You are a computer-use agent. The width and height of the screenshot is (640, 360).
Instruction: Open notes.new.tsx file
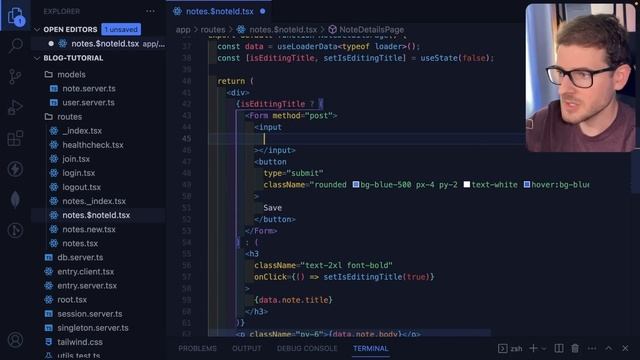pyautogui.click(x=89, y=229)
